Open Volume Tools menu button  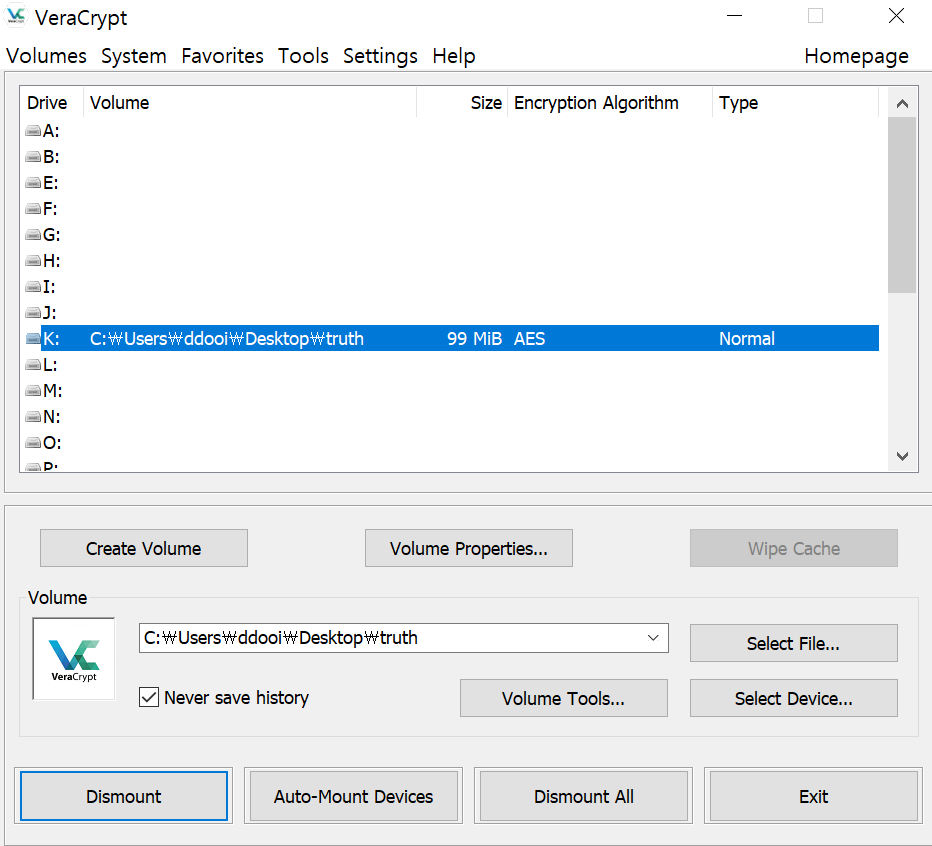tap(563, 698)
